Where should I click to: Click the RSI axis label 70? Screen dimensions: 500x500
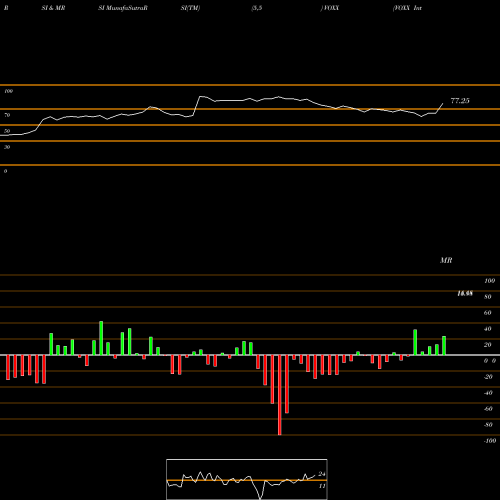pyautogui.click(x=7, y=115)
